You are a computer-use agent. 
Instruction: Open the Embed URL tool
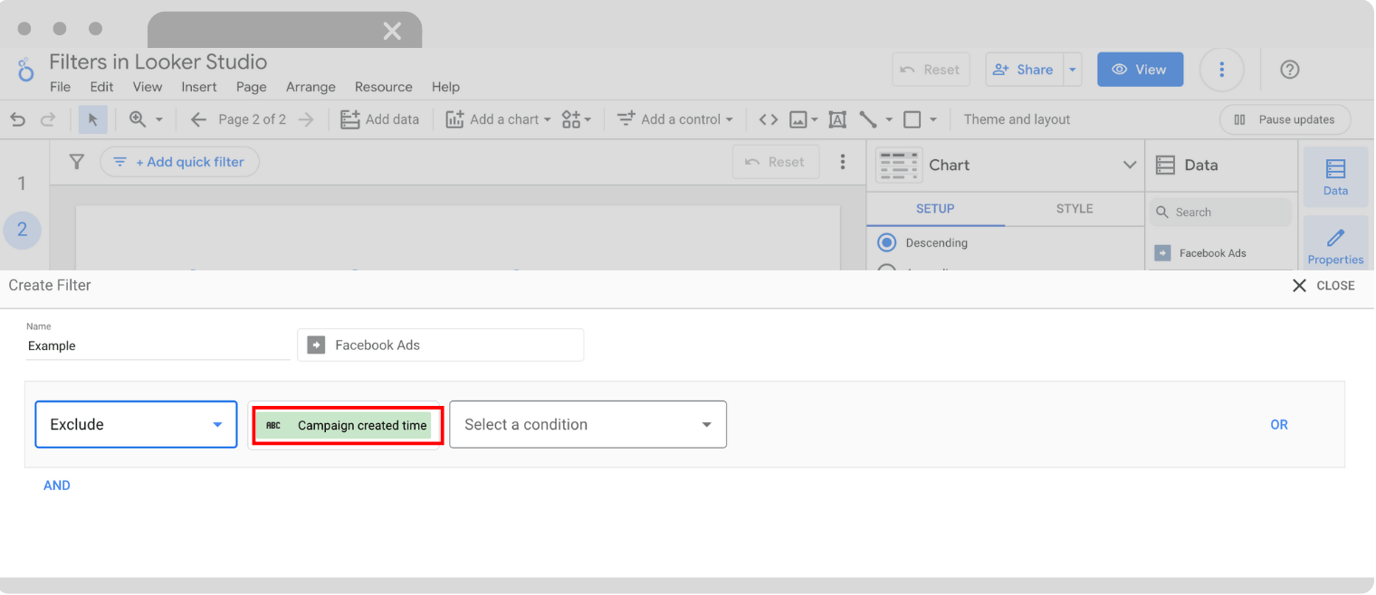click(x=767, y=119)
